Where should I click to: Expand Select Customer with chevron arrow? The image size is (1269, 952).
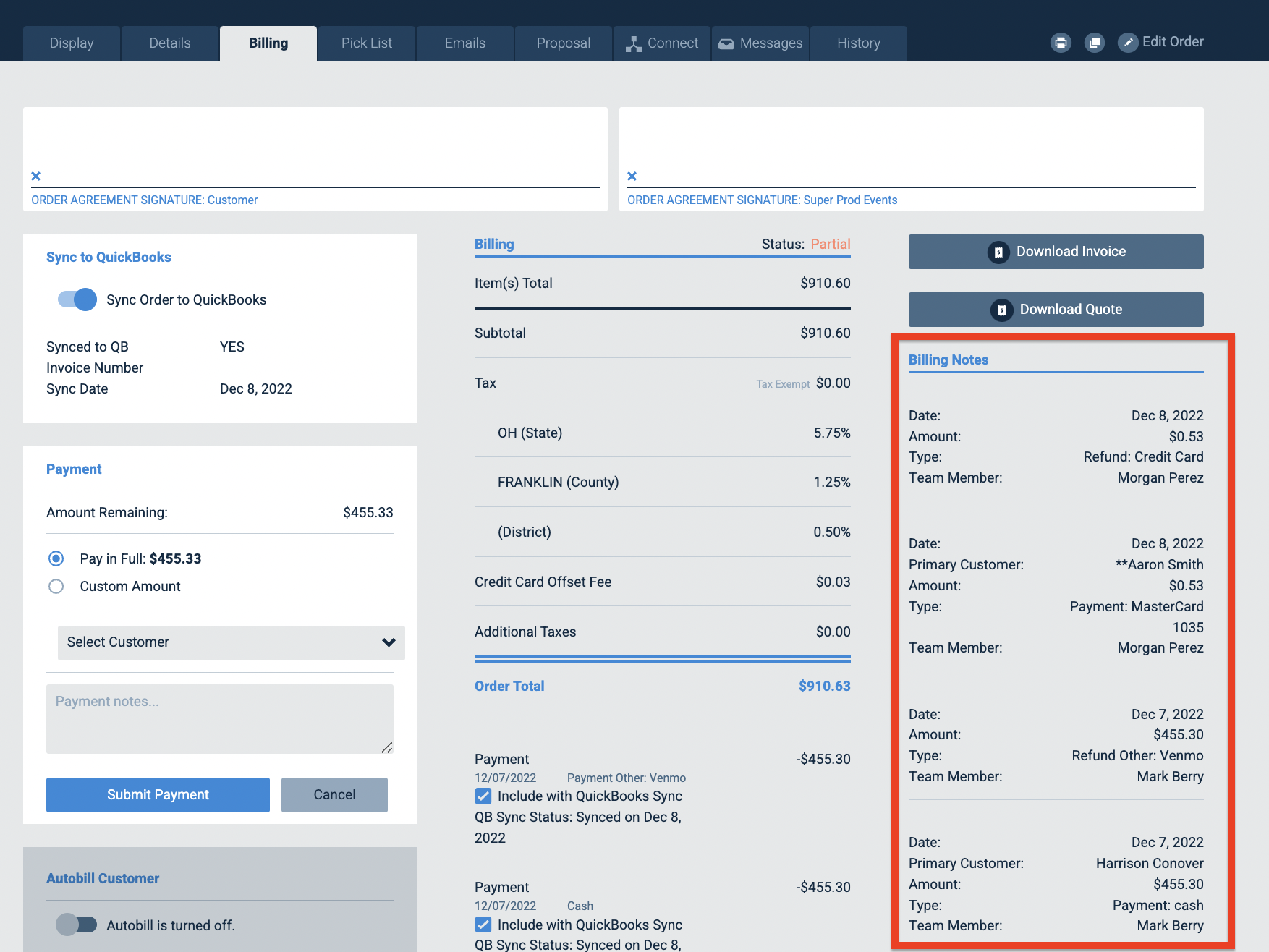click(389, 642)
